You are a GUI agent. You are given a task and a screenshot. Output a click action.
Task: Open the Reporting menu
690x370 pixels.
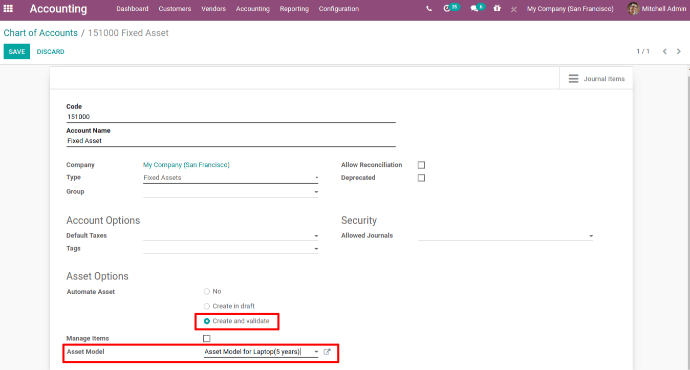(294, 8)
